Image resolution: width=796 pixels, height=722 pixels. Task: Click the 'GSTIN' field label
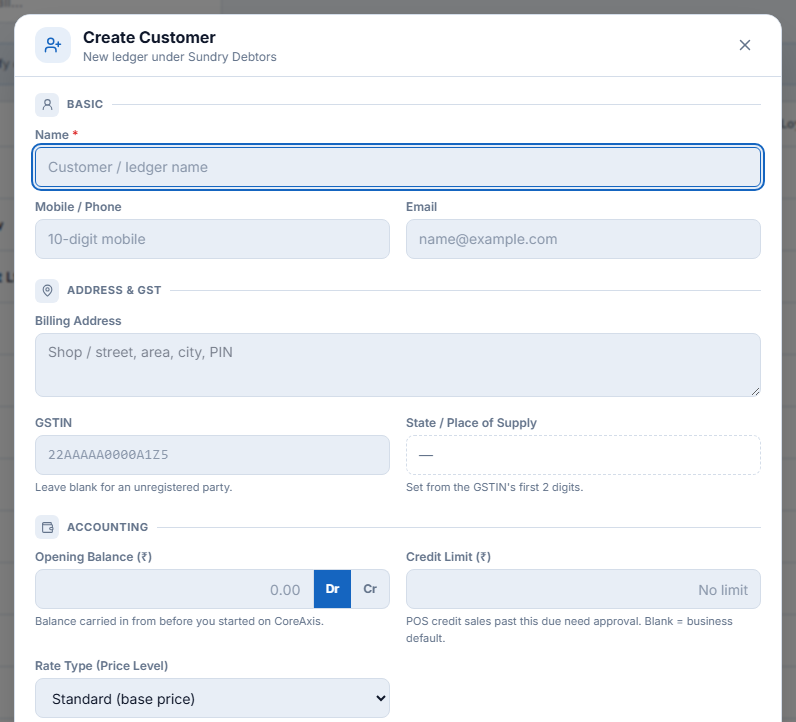53,422
